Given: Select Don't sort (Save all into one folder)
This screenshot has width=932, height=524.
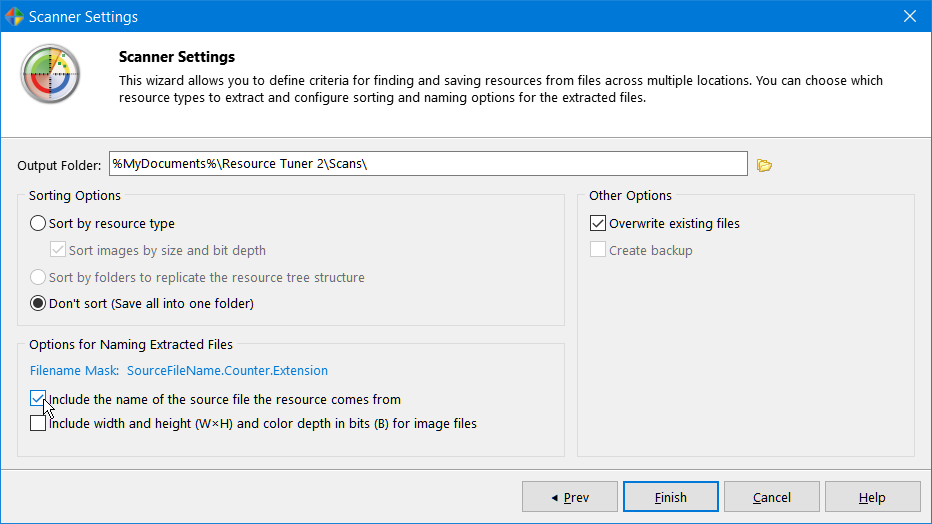Looking at the screenshot, I should pos(38,303).
